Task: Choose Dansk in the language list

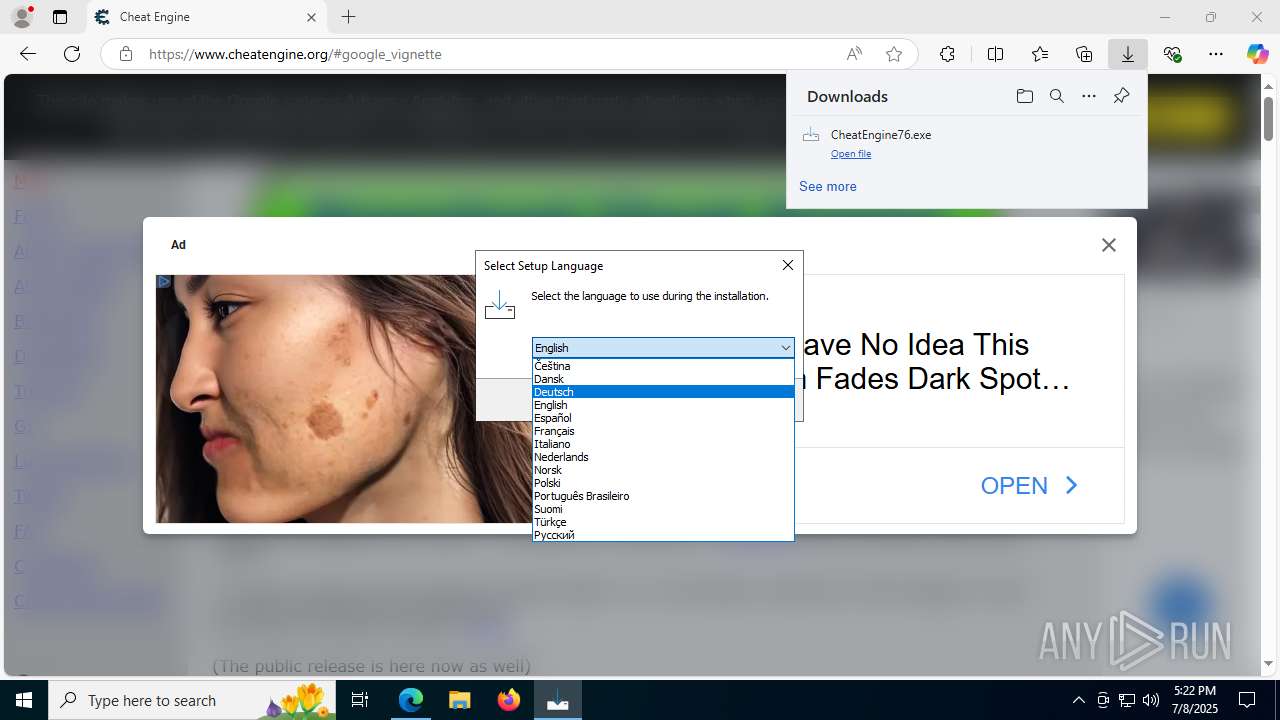Action: tap(663, 379)
